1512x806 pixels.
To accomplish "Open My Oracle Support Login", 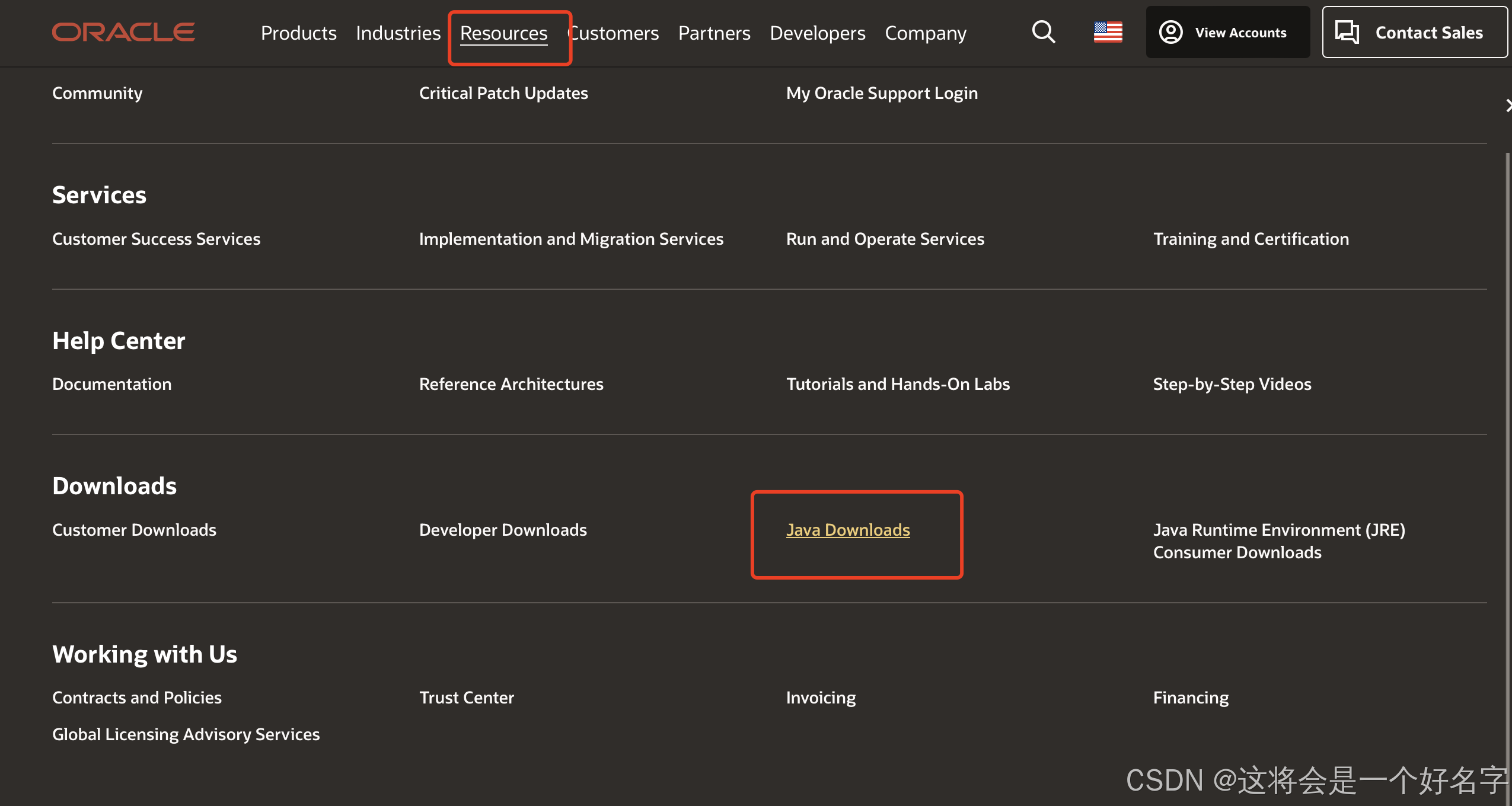I will click(882, 93).
